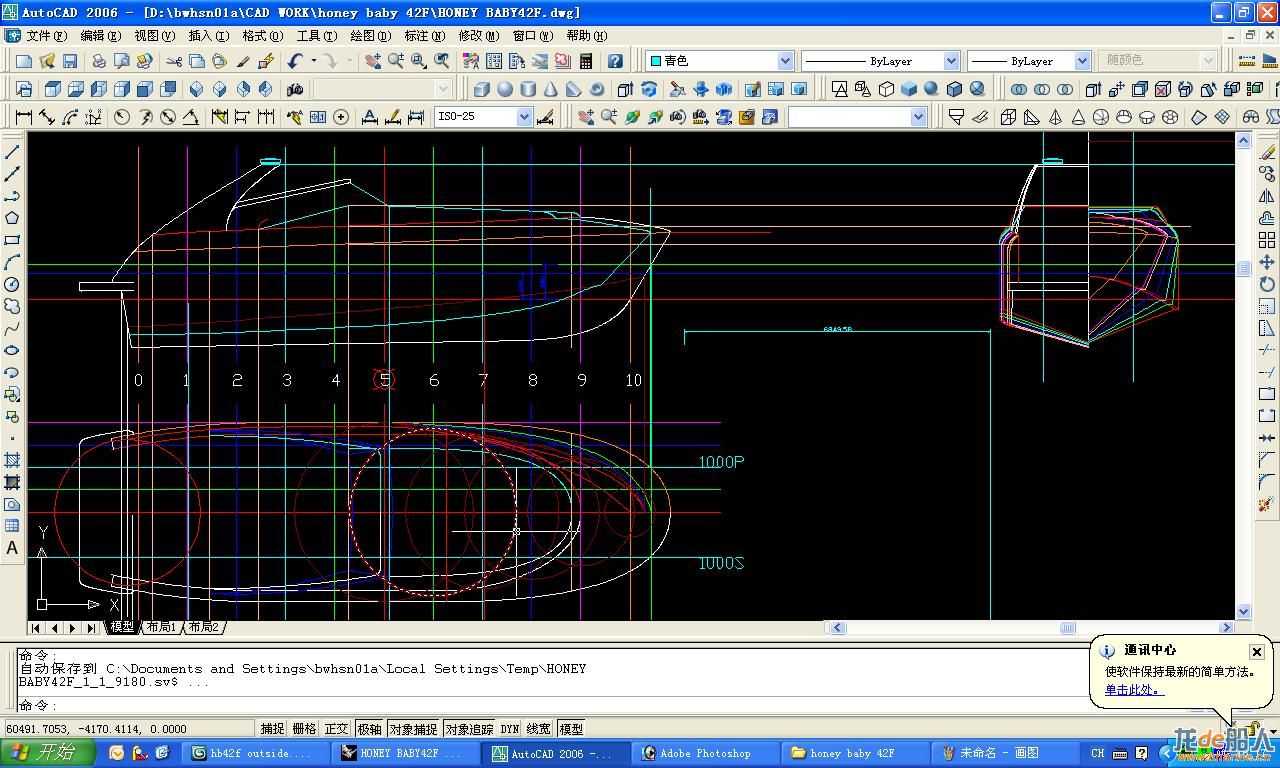This screenshot has width=1280, height=768.
Task: Open the 文件(F) menu
Action: (46, 35)
